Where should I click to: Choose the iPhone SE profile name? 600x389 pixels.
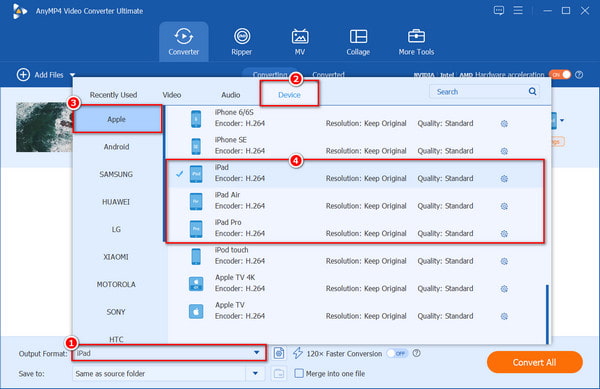[x=231, y=140]
